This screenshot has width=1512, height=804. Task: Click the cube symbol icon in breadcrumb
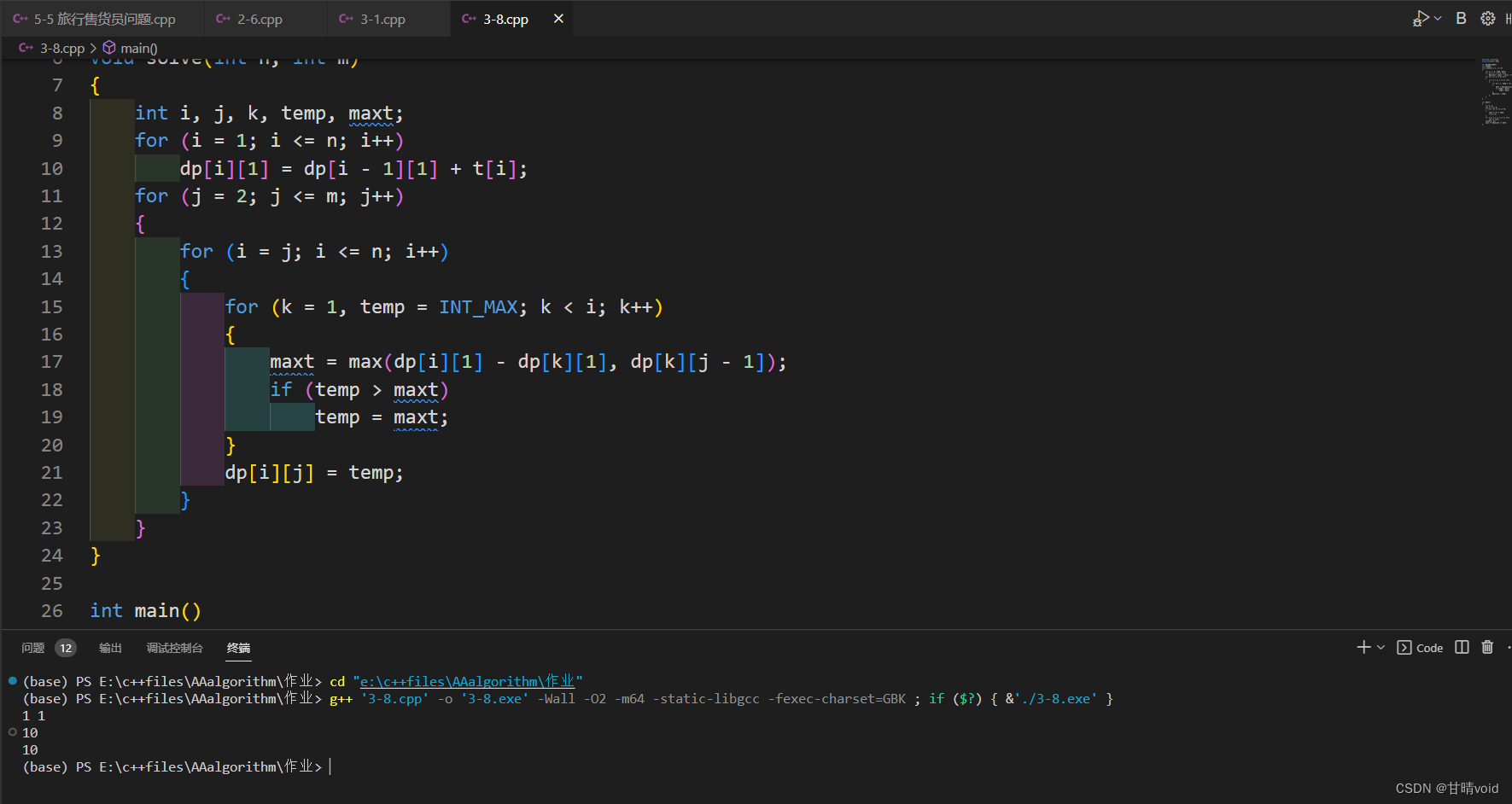click(x=109, y=49)
